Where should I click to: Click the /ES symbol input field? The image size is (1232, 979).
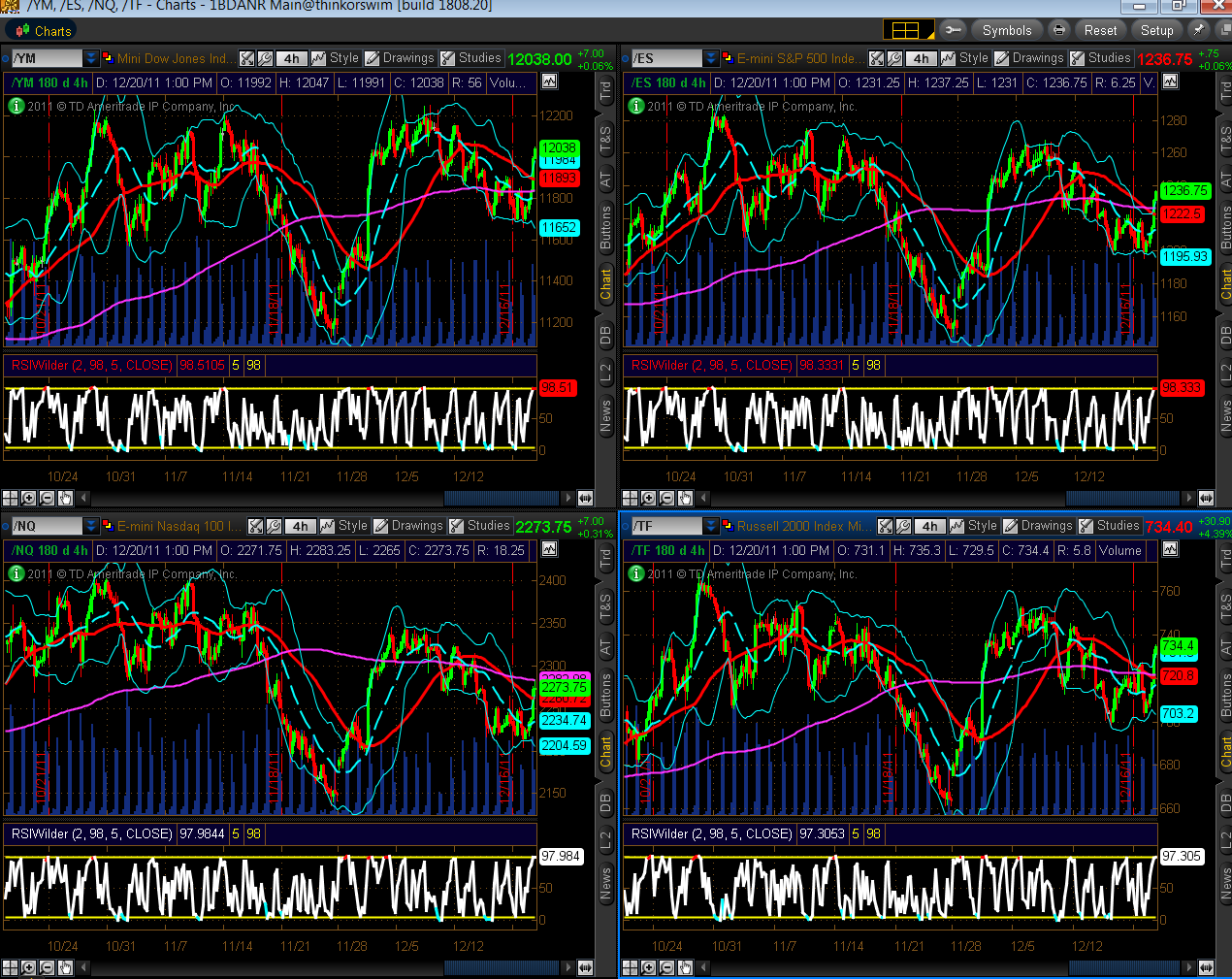click(x=665, y=59)
